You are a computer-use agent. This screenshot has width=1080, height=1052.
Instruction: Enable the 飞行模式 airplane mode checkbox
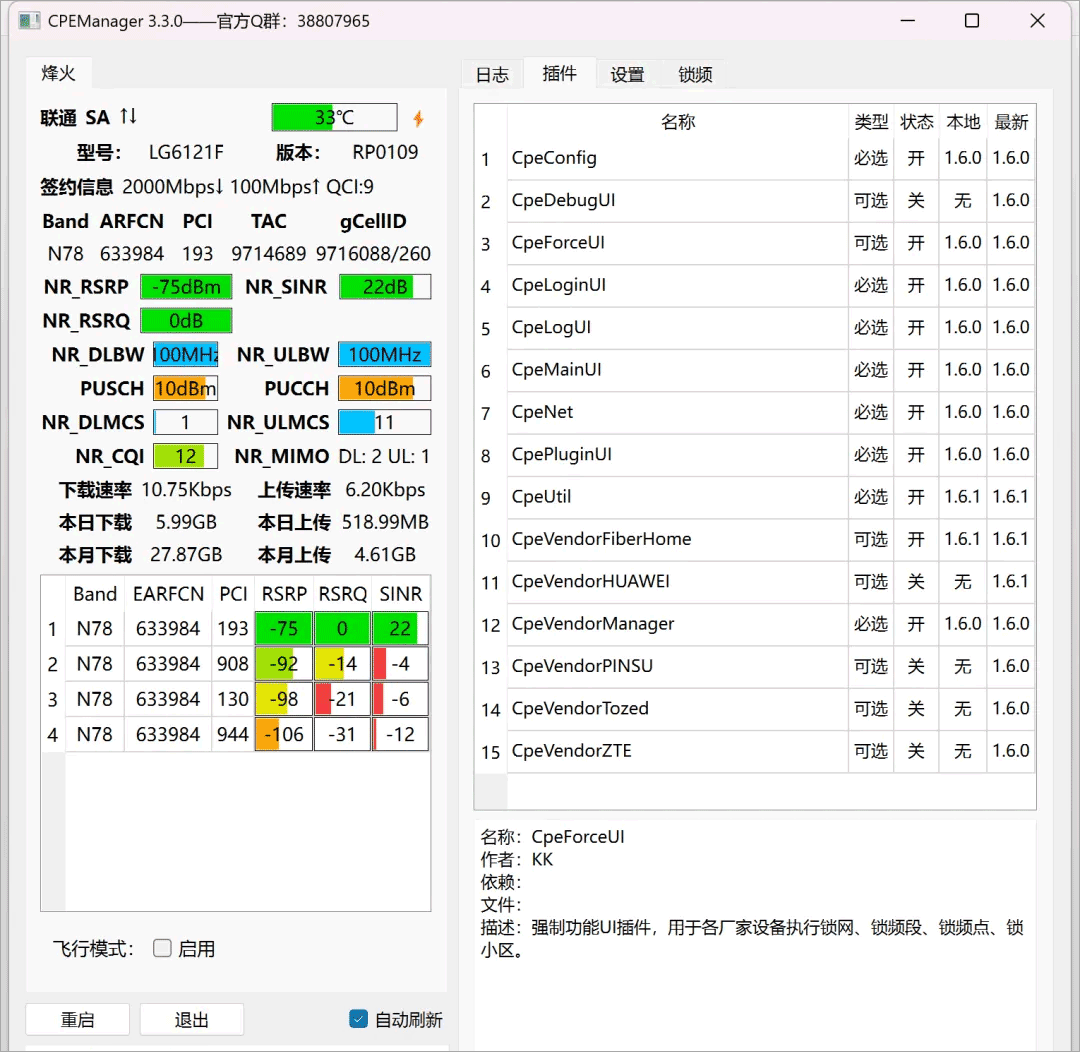162,948
